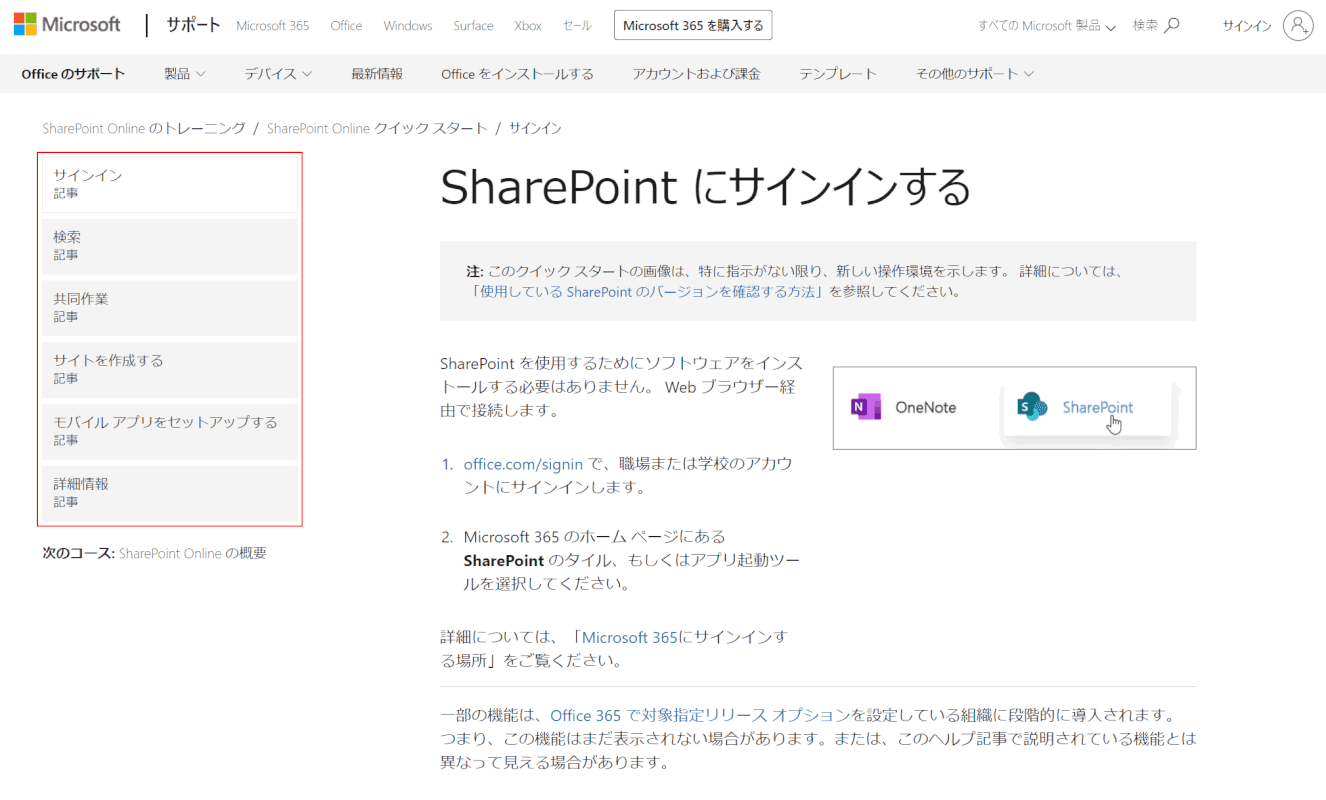Open セール in top navigation

[577, 26]
